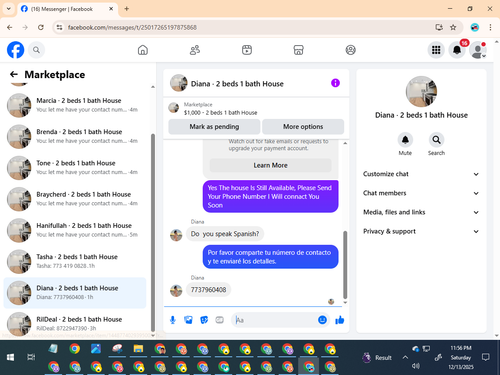The width and height of the screenshot is (500, 375).
Task: Open account profile avatar menu
Action: coord(478,50)
